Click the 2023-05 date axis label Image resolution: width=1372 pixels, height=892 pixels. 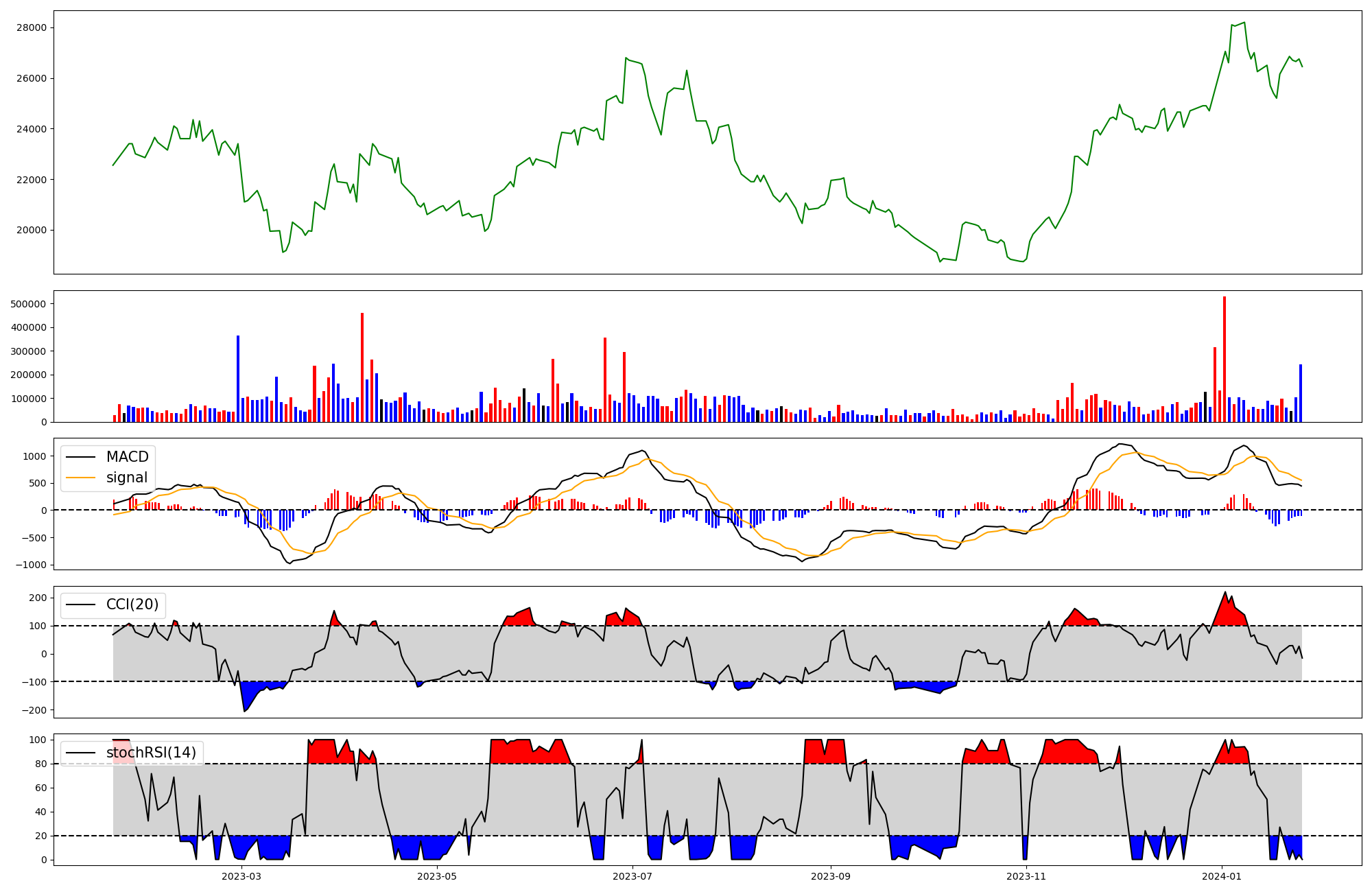pos(437,876)
